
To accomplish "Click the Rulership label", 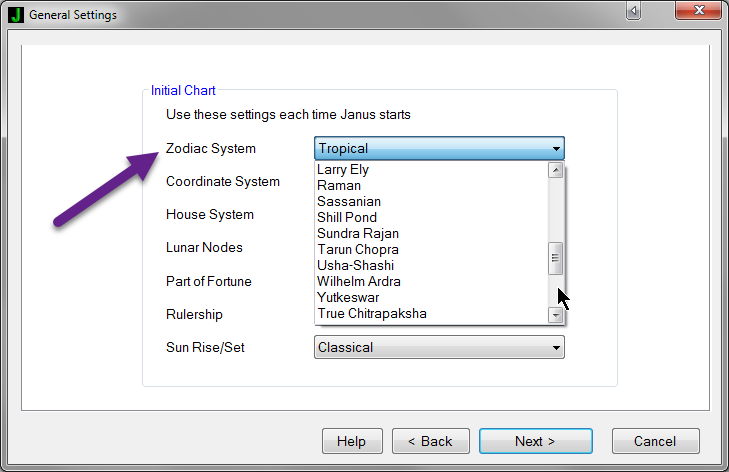I will 194,314.
